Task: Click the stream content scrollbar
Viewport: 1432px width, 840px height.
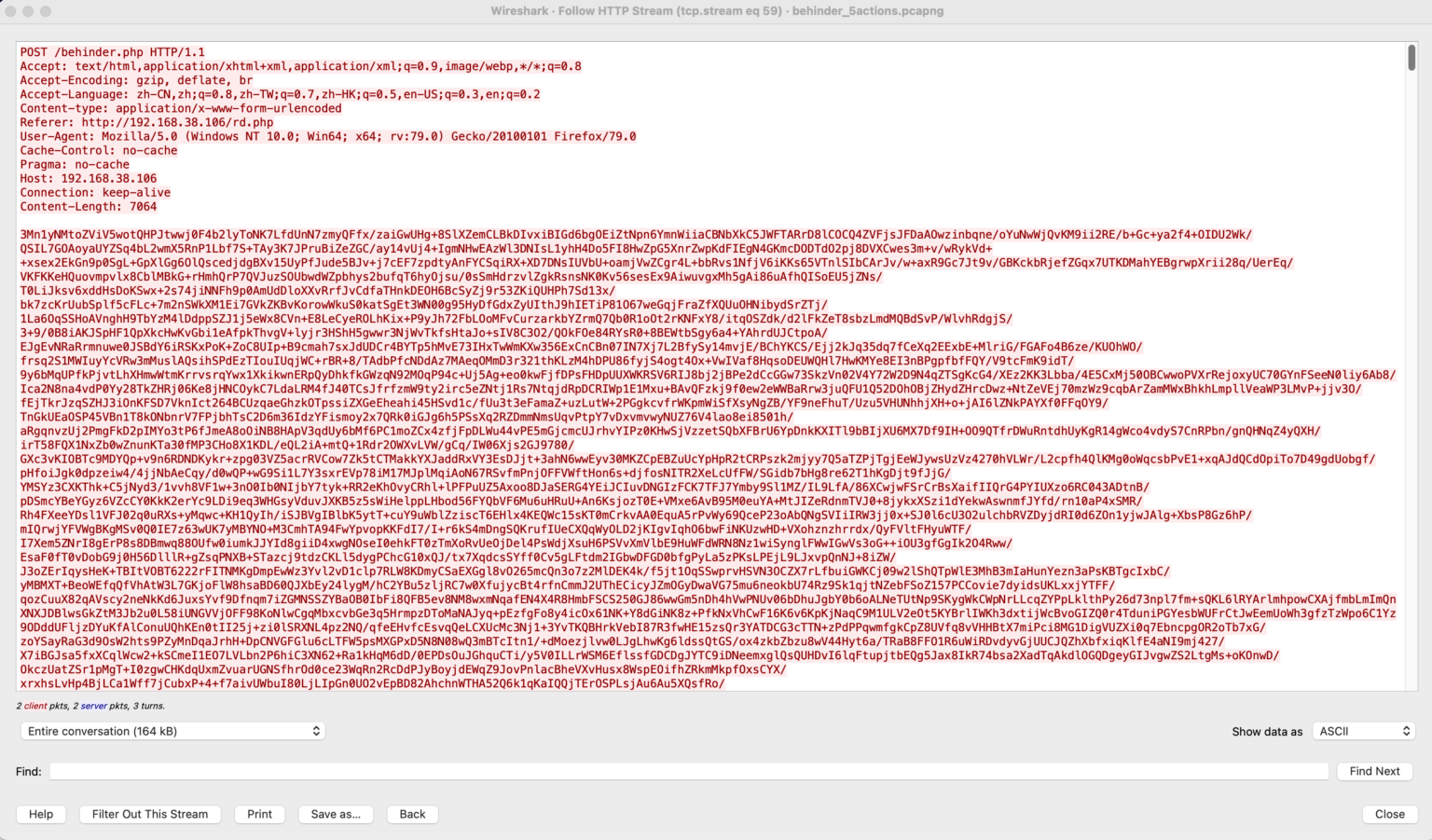Action: 1409,56
